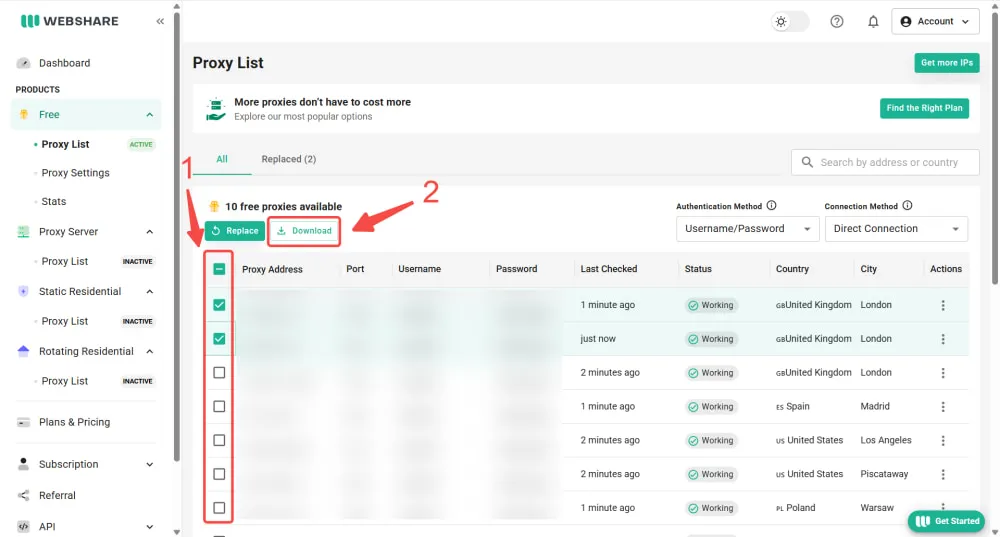Open Stats in the sidebar
The width and height of the screenshot is (1000, 537).
pyautogui.click(x=54, y=202)
